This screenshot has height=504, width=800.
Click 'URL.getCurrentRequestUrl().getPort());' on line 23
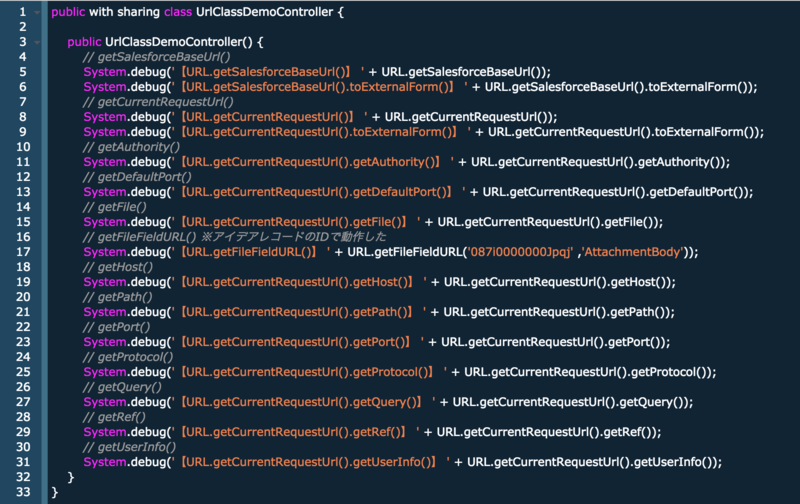pyautogui.click(x=556, y=342)
